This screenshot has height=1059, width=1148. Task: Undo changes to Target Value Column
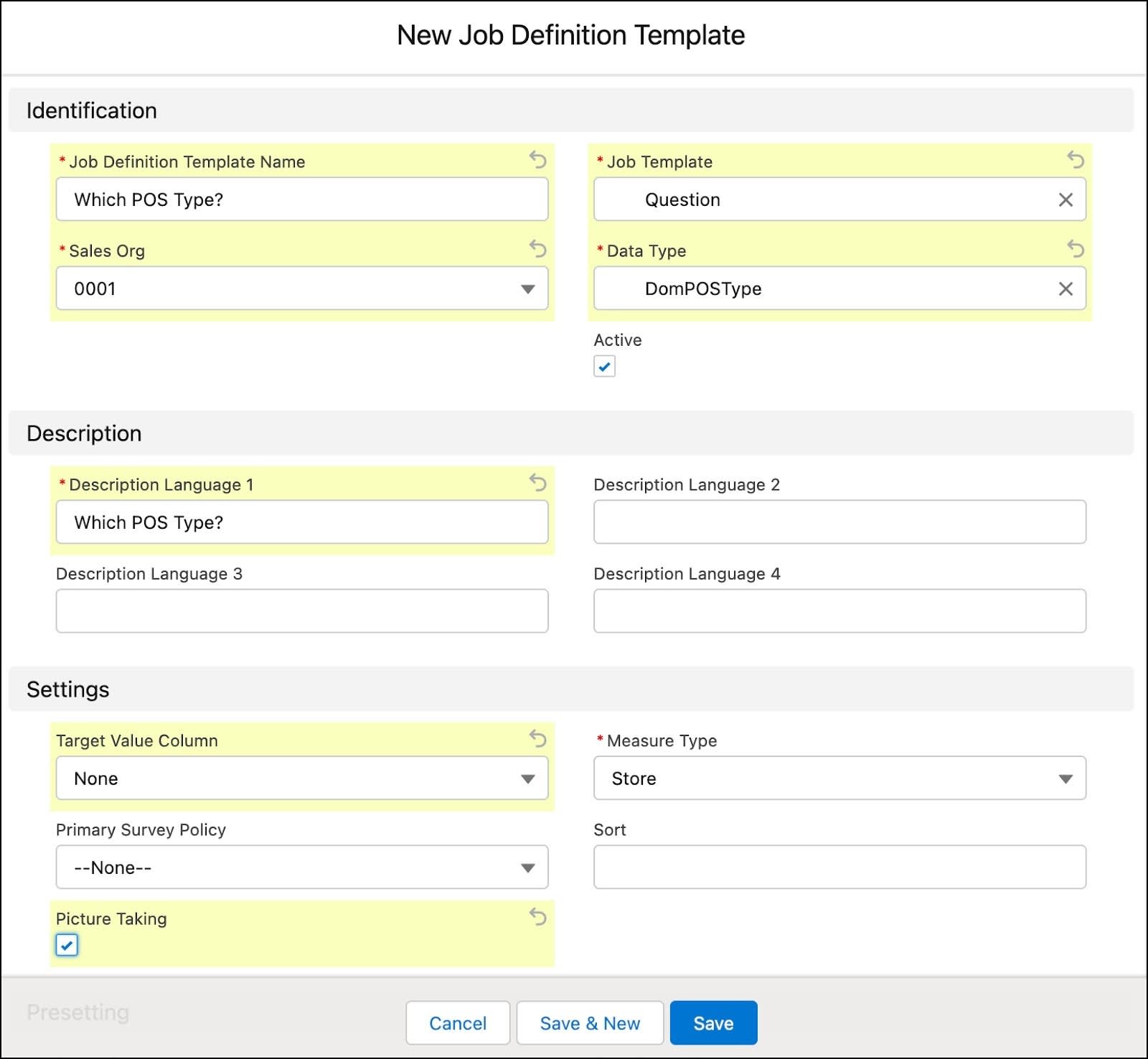tap(537, 738)
